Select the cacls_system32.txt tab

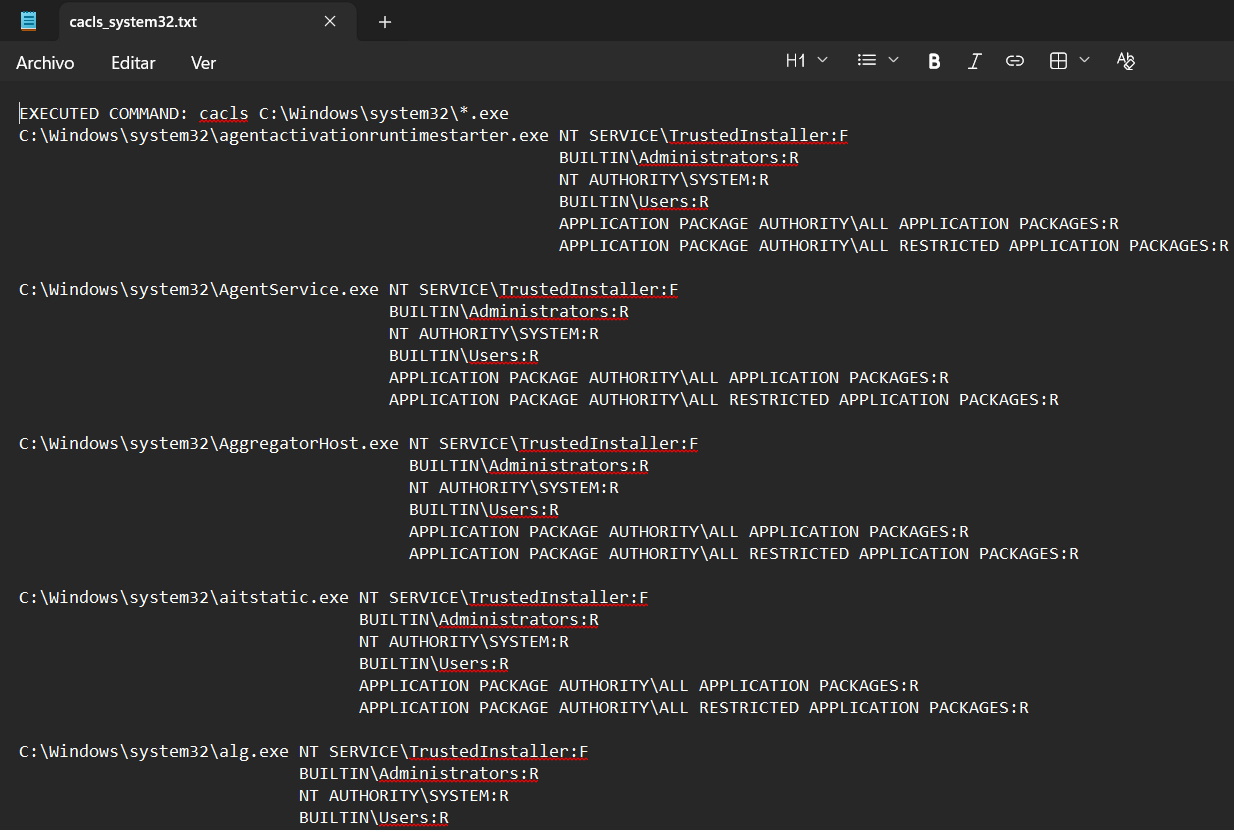(133, 22)
